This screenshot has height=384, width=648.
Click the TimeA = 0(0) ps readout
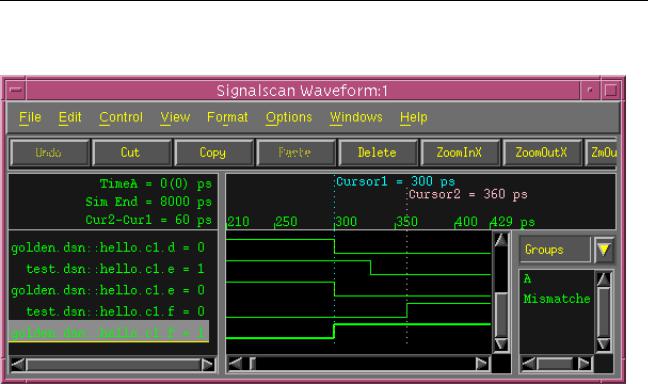point(156,184)
